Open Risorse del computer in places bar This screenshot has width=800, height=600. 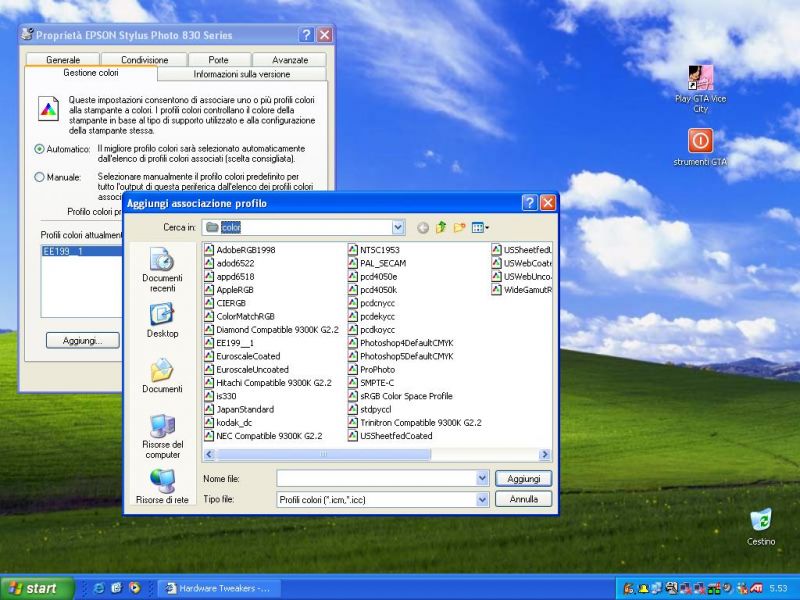click(x=162, y=436)
